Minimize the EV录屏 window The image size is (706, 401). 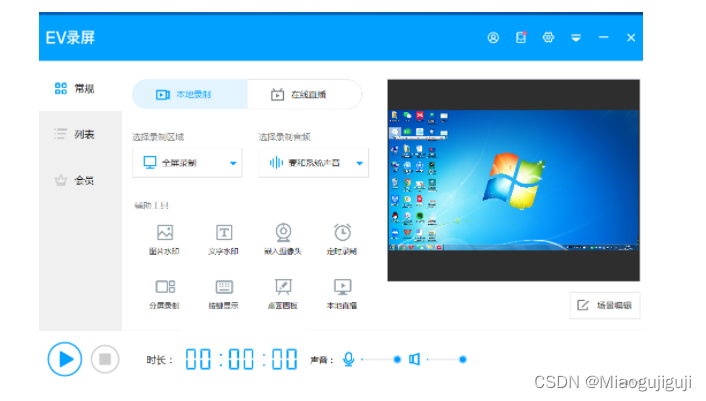(603, 37)
